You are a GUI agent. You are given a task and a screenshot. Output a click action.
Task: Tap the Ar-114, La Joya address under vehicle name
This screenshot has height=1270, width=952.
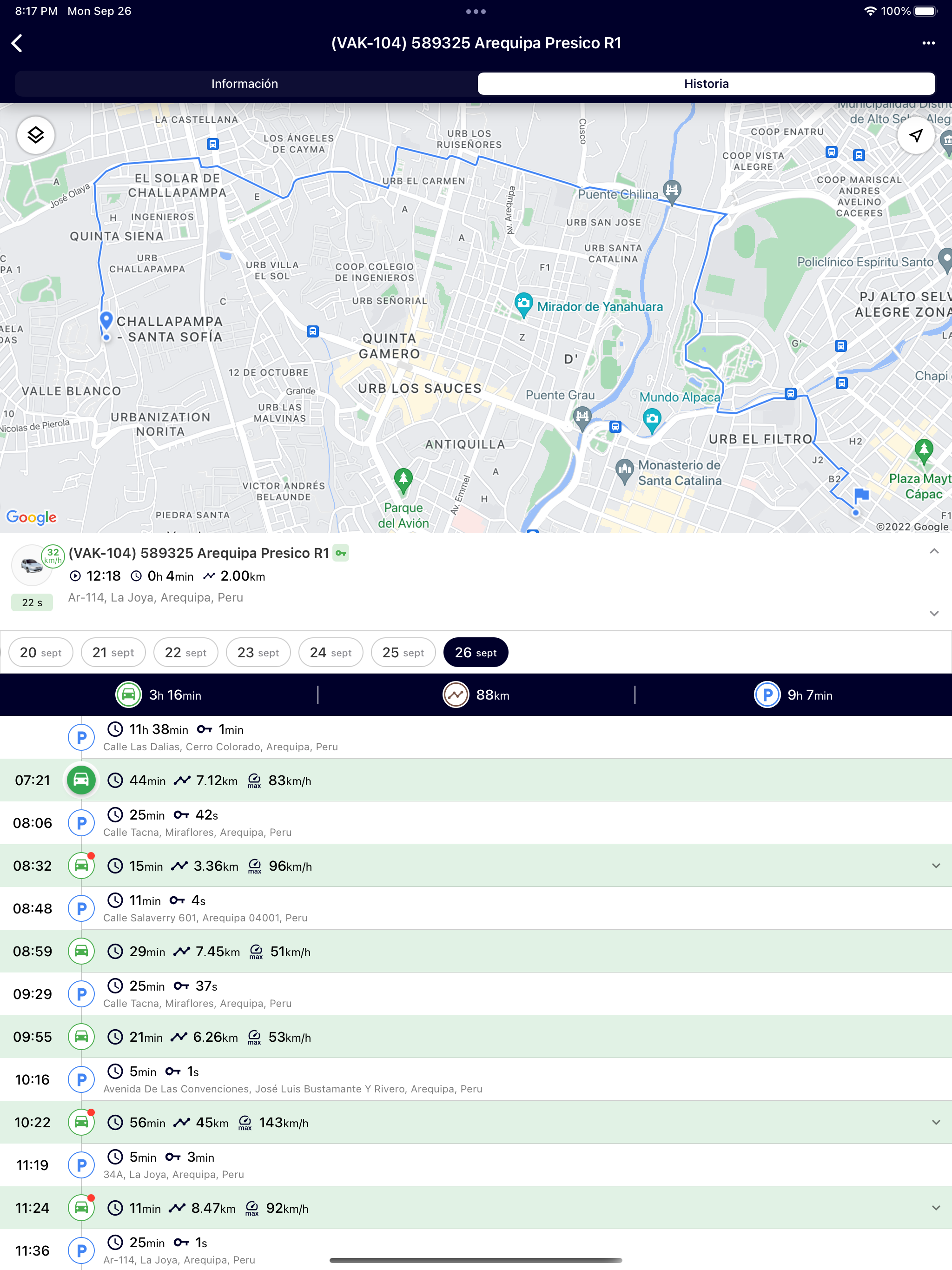[156, 598]
